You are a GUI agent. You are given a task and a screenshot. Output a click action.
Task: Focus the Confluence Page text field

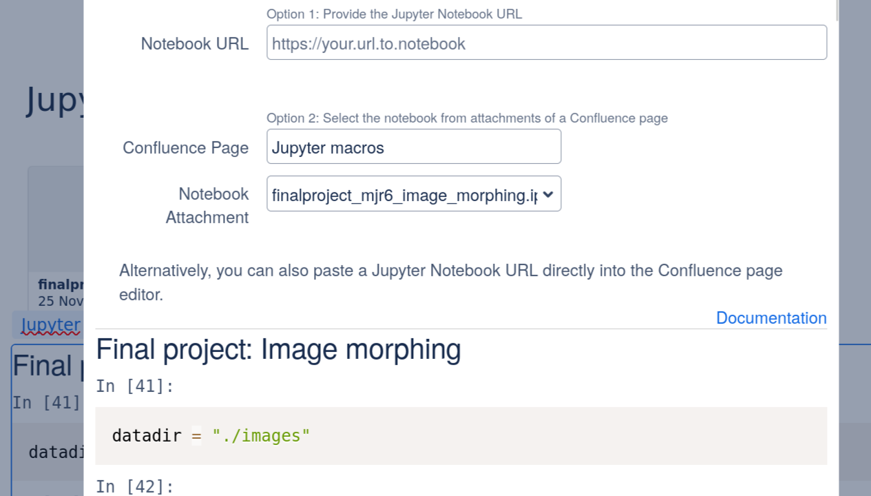(x=413, y=147)
